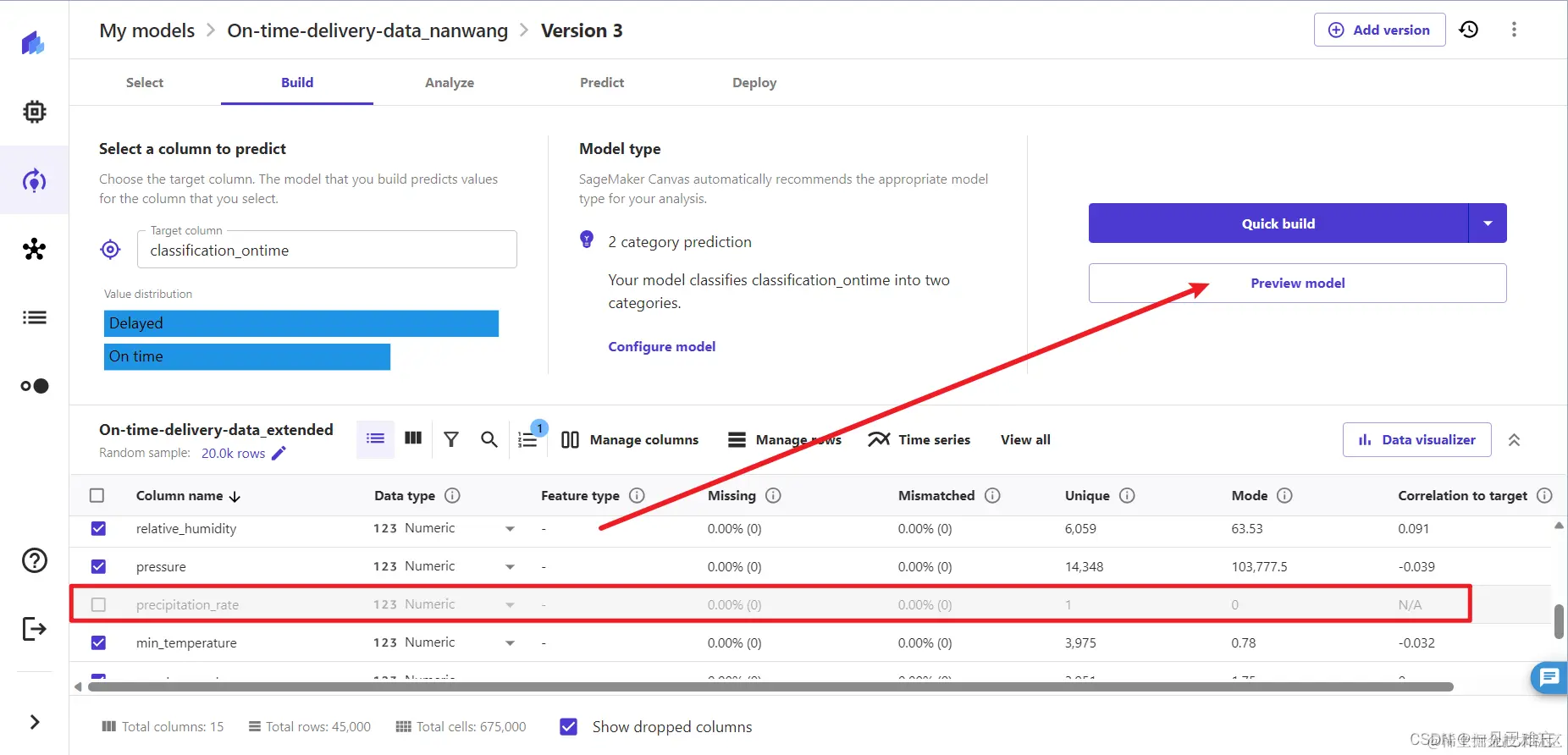Screen dimensions: 1568x755
Task: Open the Configure model link
Action: click(661, 346)
